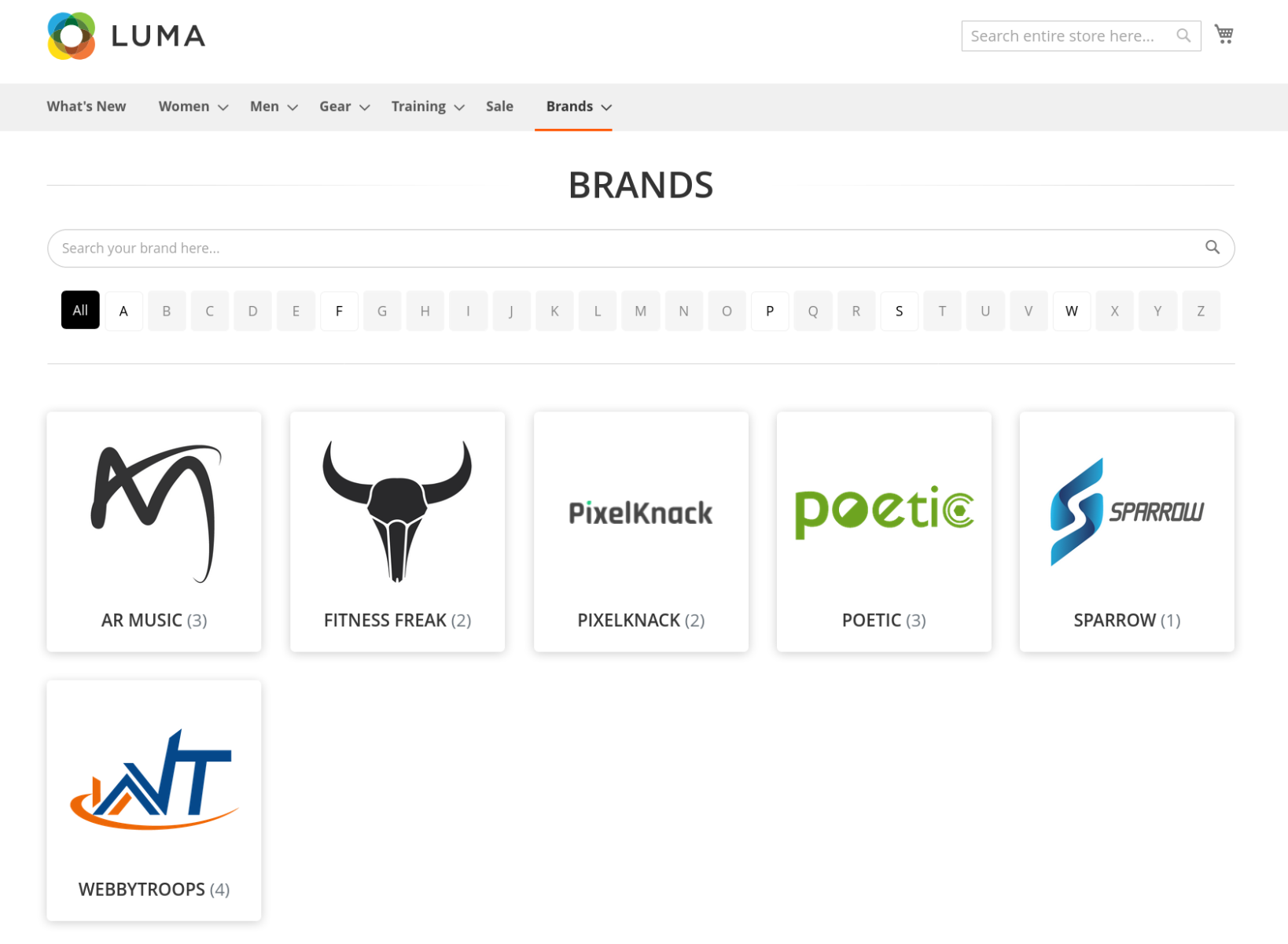Screen dimensions: 1288x944
Task: Open Sparrow brand logo
Action: point(1127,512)
